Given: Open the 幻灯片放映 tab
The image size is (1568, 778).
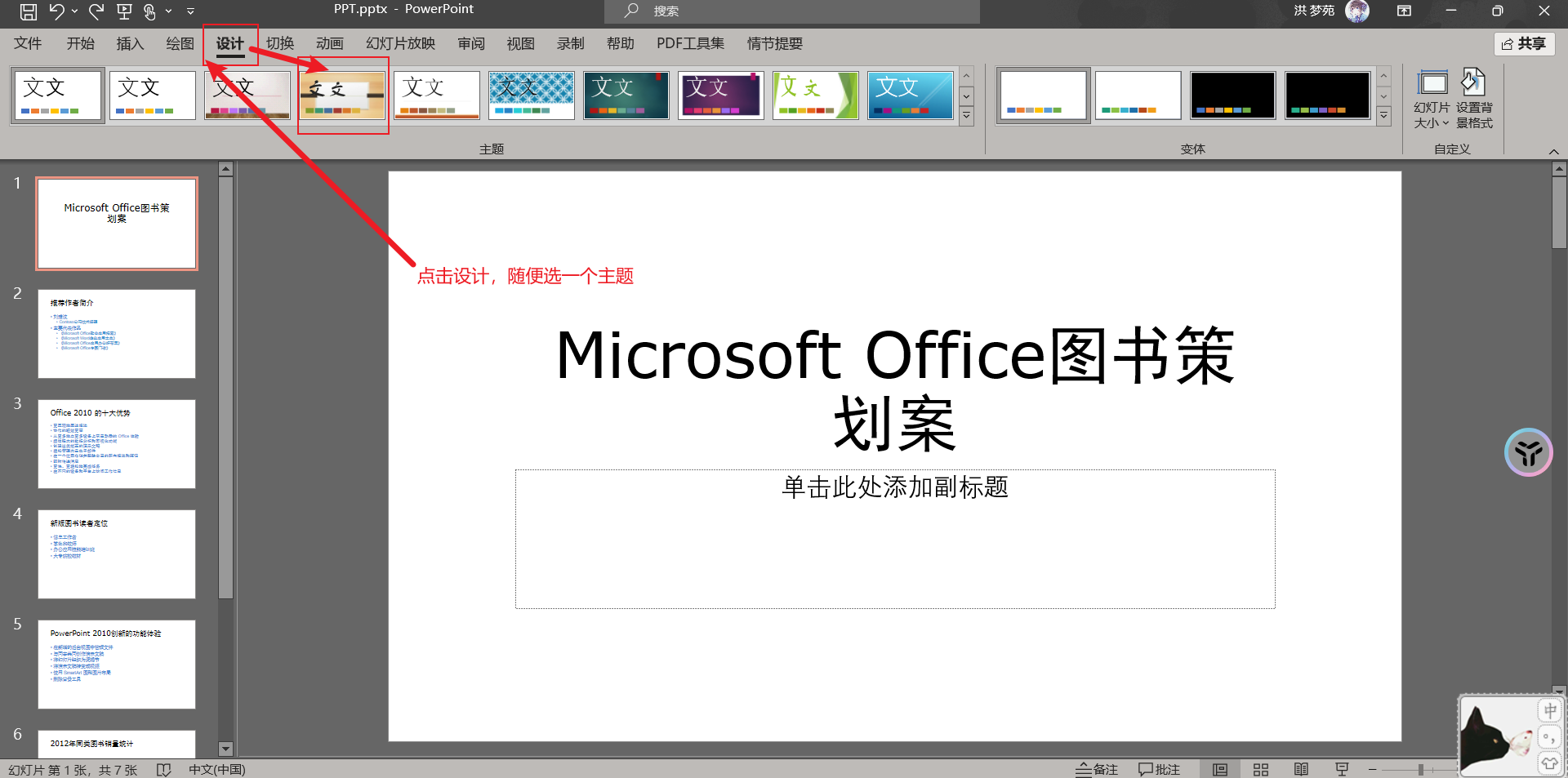Looking at the screenshot, I should click(x=400, y=43).
